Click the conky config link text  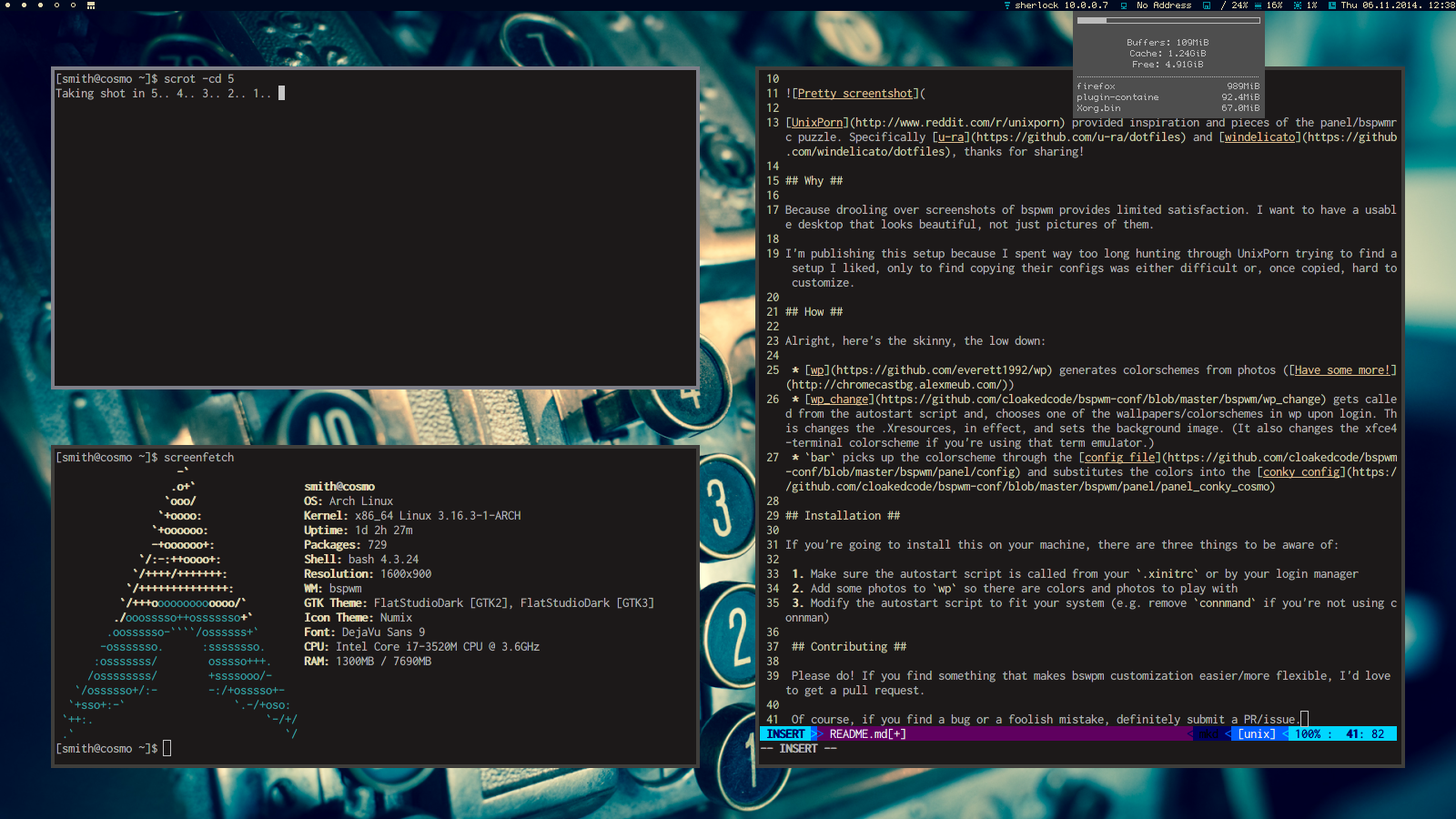pos(1301,472)
